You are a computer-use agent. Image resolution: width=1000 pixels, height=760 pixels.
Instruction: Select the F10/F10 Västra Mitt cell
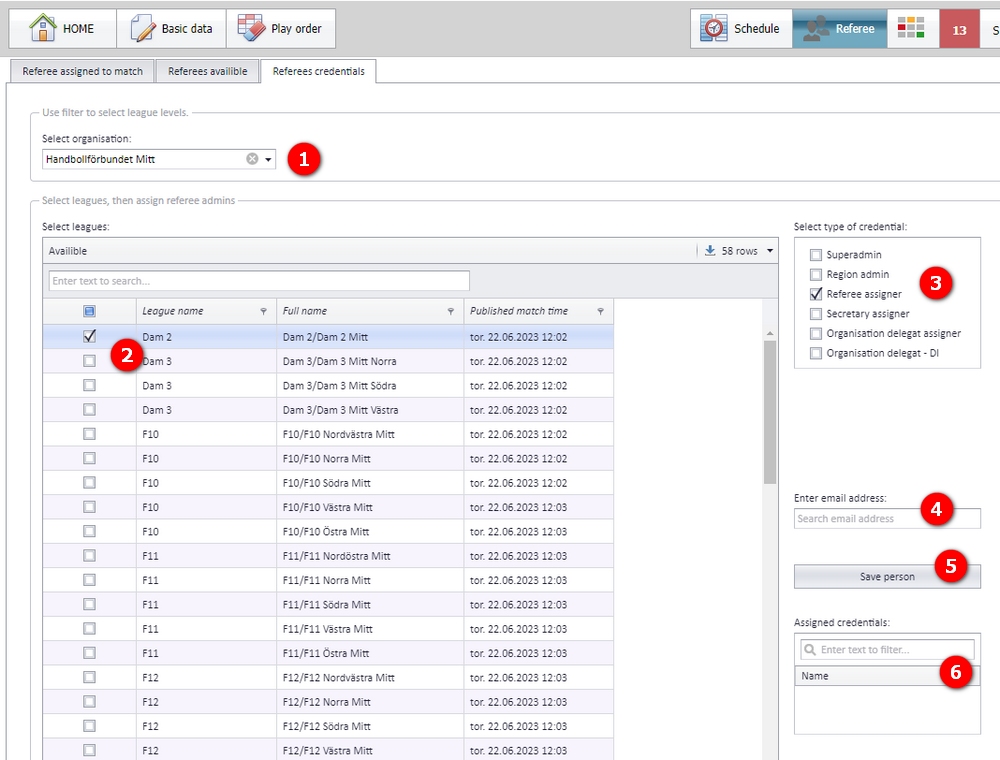pos(370,507)
